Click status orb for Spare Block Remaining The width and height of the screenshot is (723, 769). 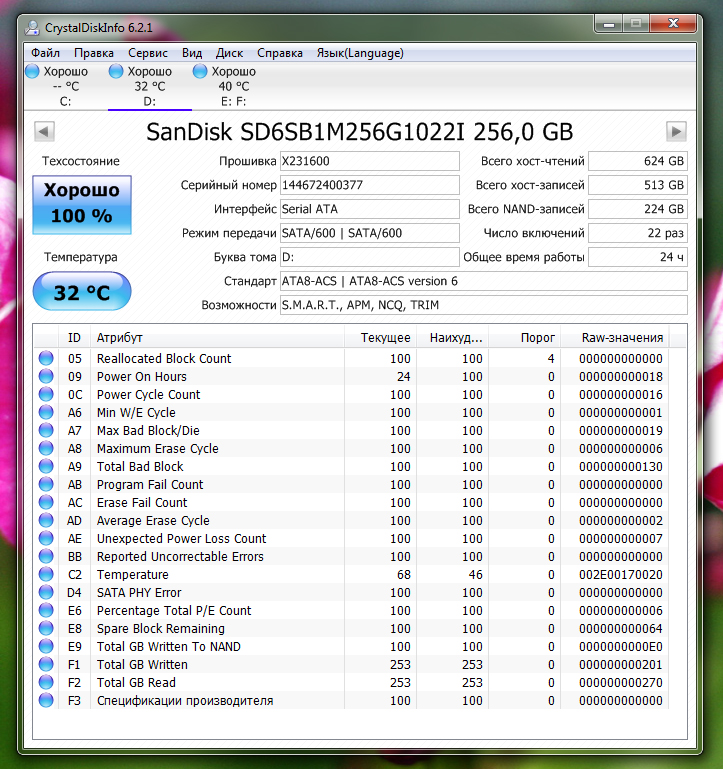(x=46, y=628)
